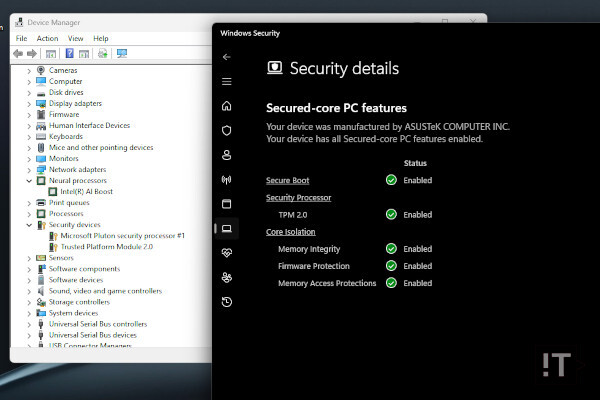Image resolution: width=600 pixels, height=400 pixels.
Task: Open Virus & threat protection shield icon
Action: click(227, 130)
